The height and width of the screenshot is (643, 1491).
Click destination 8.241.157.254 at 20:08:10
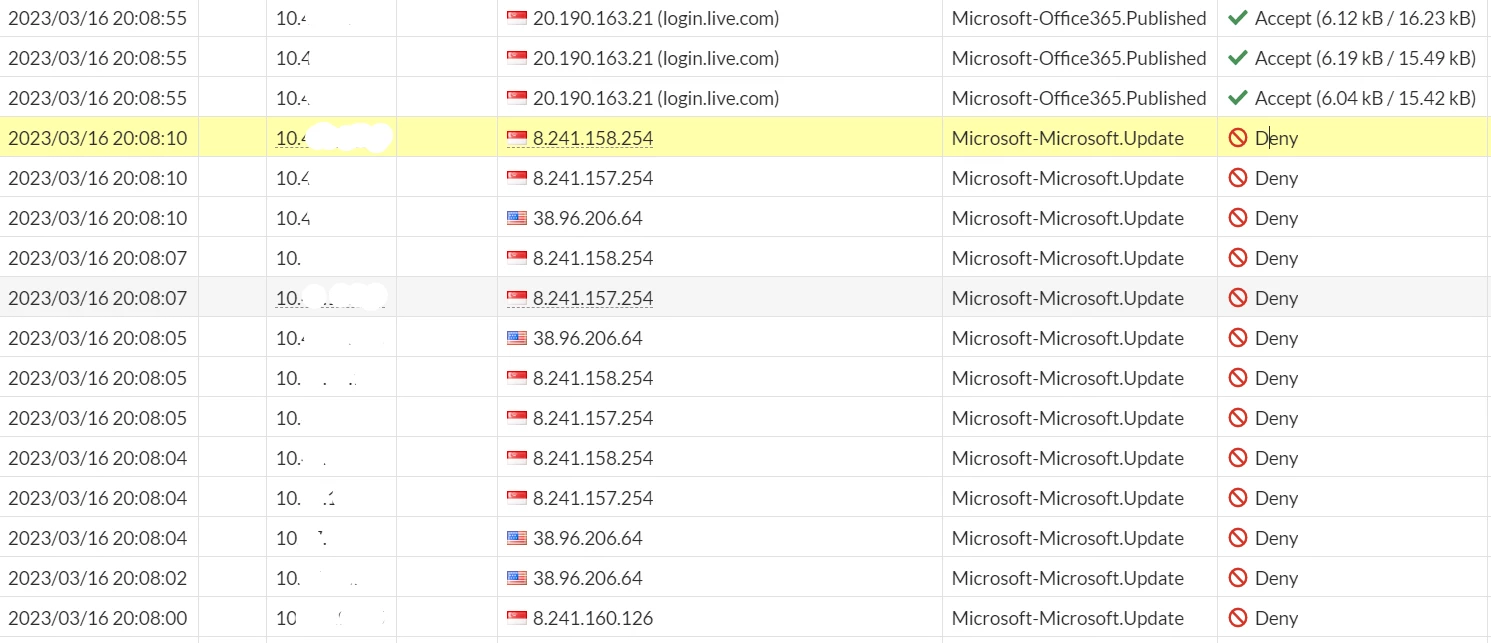593,178
